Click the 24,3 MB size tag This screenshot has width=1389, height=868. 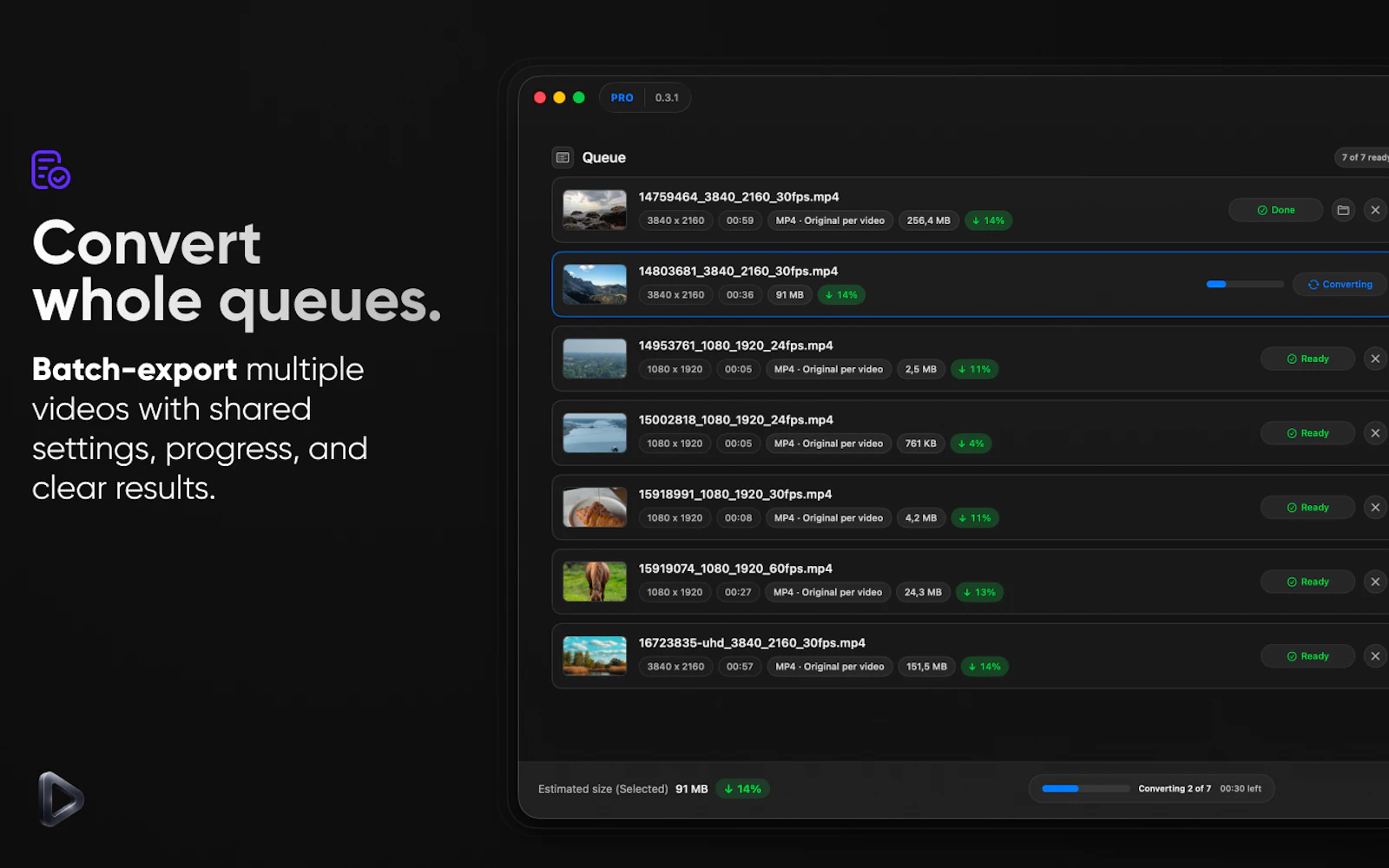point(923,593)
